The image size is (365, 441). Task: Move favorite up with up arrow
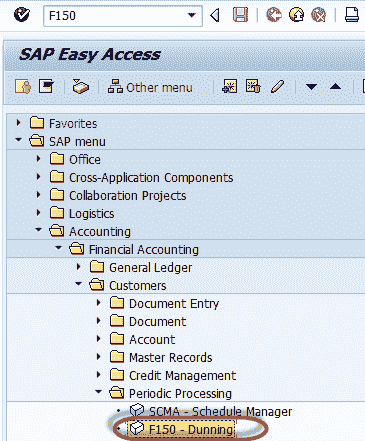coord(335,87)
